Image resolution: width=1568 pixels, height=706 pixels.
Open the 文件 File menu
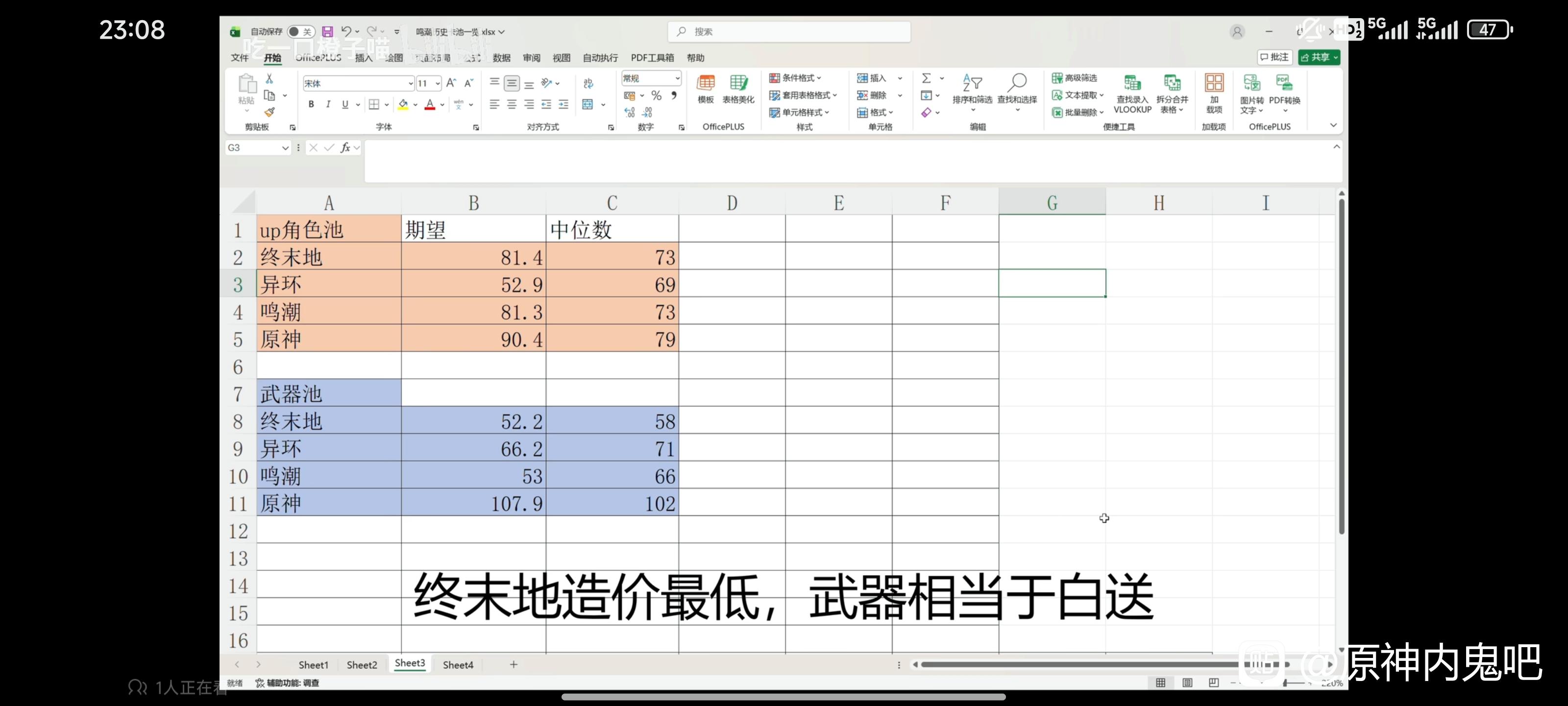(240, 57)
